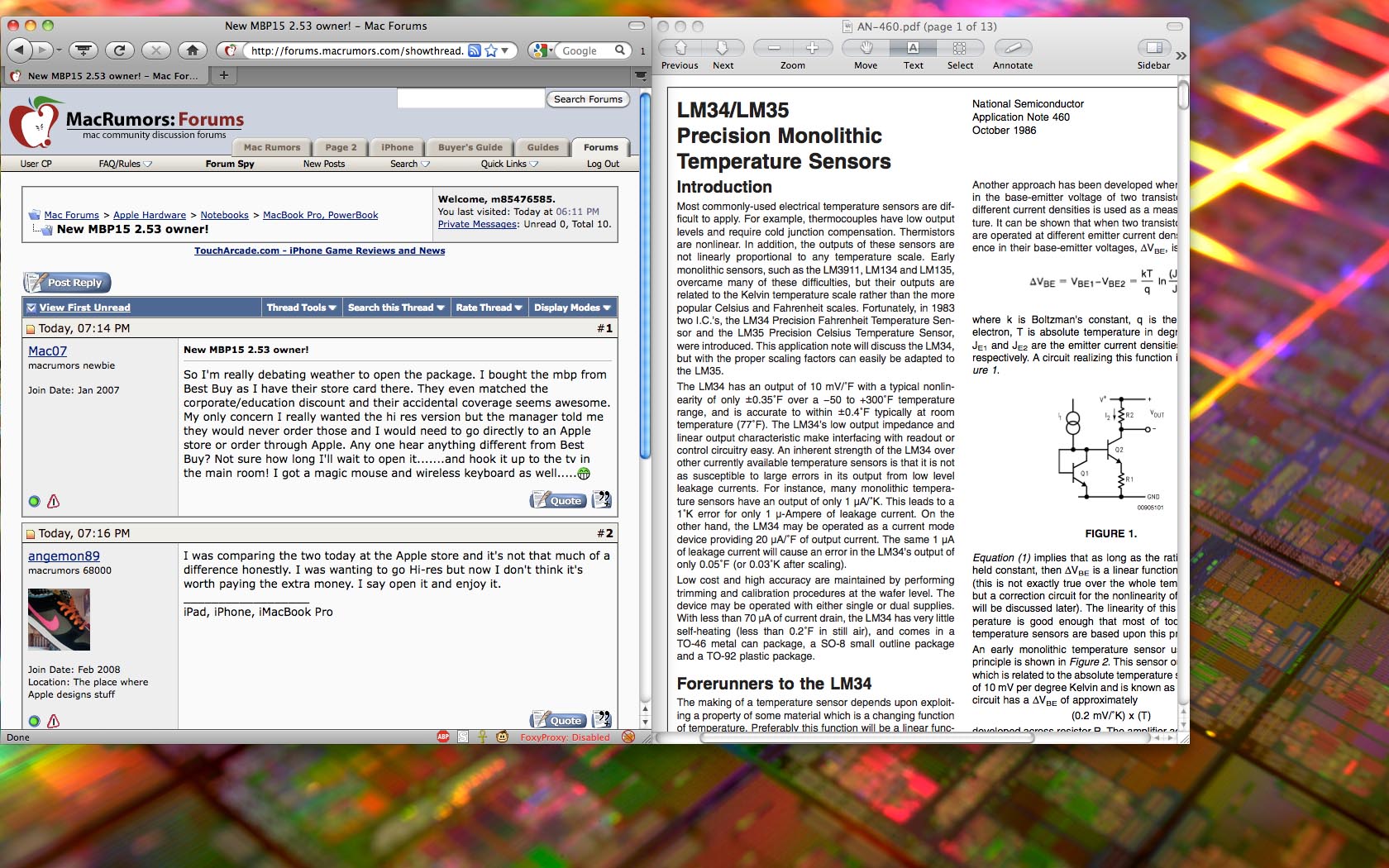Viewport: 1389px width, 868px height.
Task: Go to Previous page in PDF viewer
Action: click(x=681, y=48)
